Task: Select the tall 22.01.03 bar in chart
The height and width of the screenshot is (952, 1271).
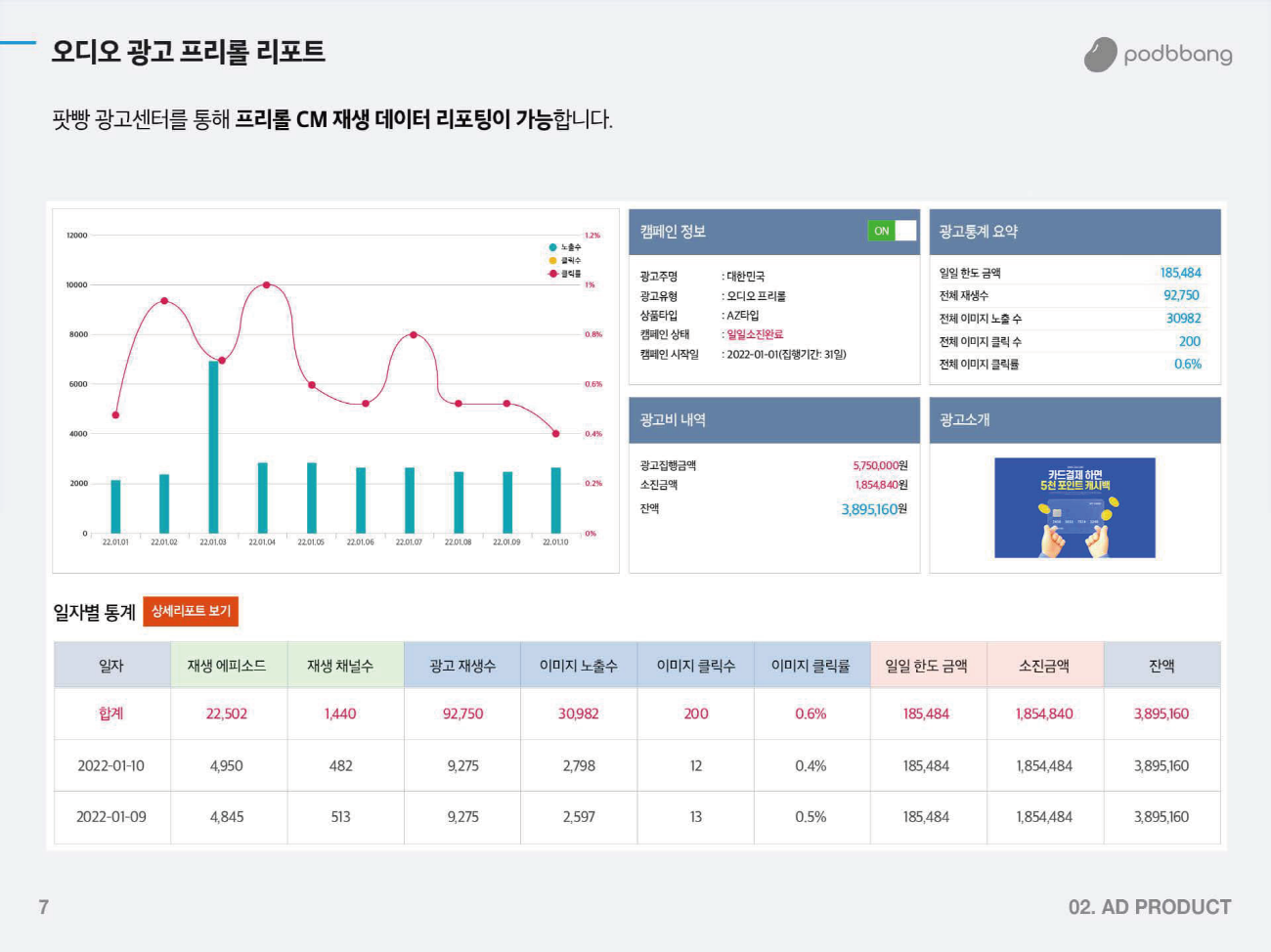Action: coord(213,446)
